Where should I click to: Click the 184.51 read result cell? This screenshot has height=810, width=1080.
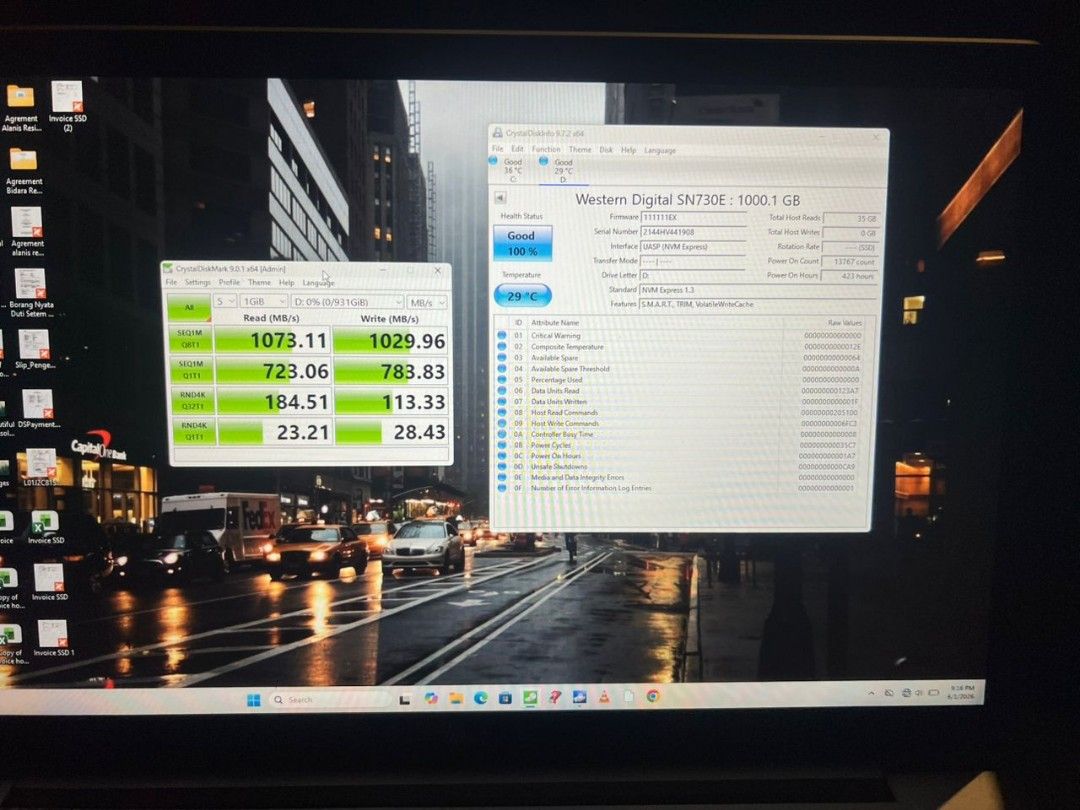[274, 401]
